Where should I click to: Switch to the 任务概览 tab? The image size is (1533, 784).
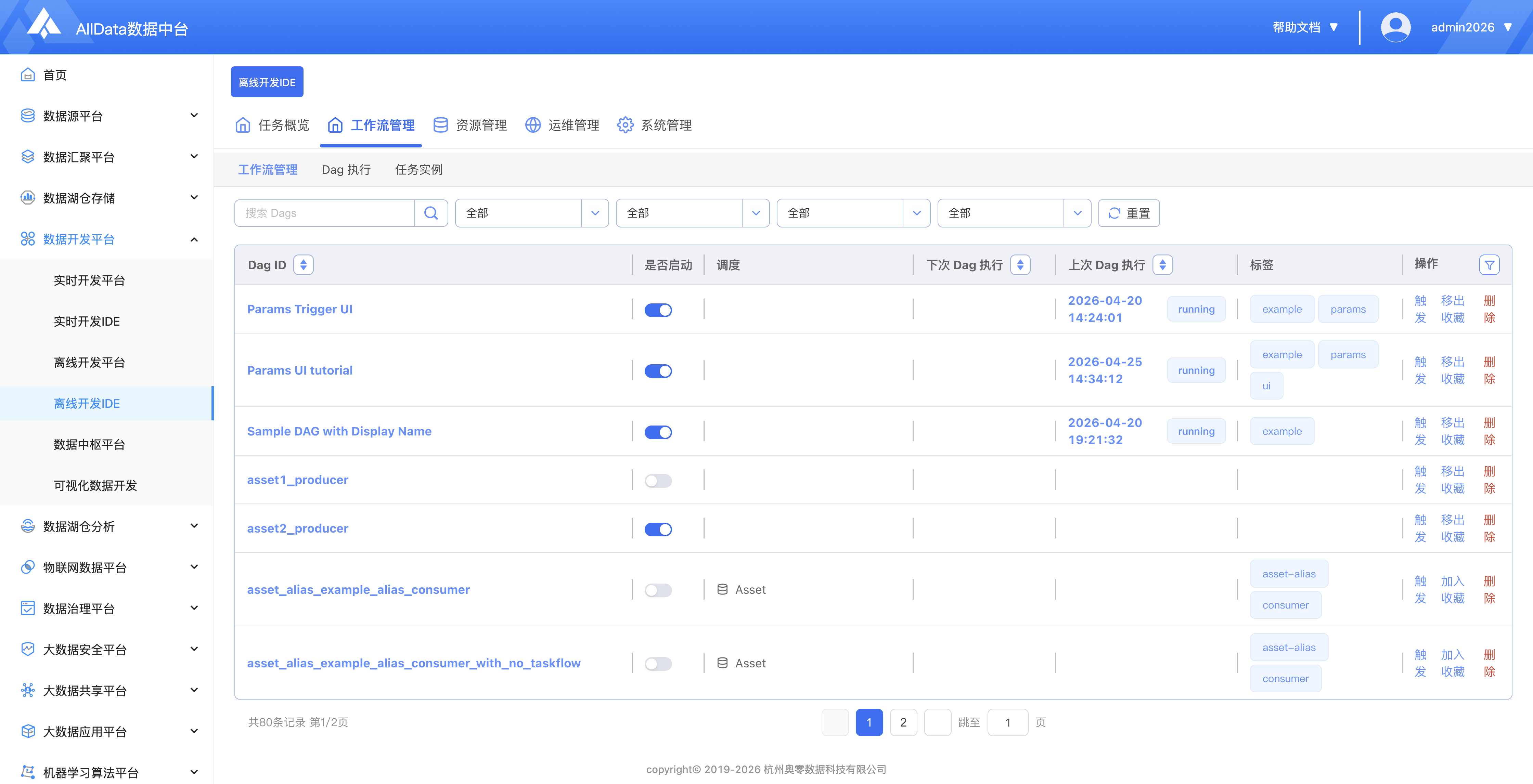272,125
